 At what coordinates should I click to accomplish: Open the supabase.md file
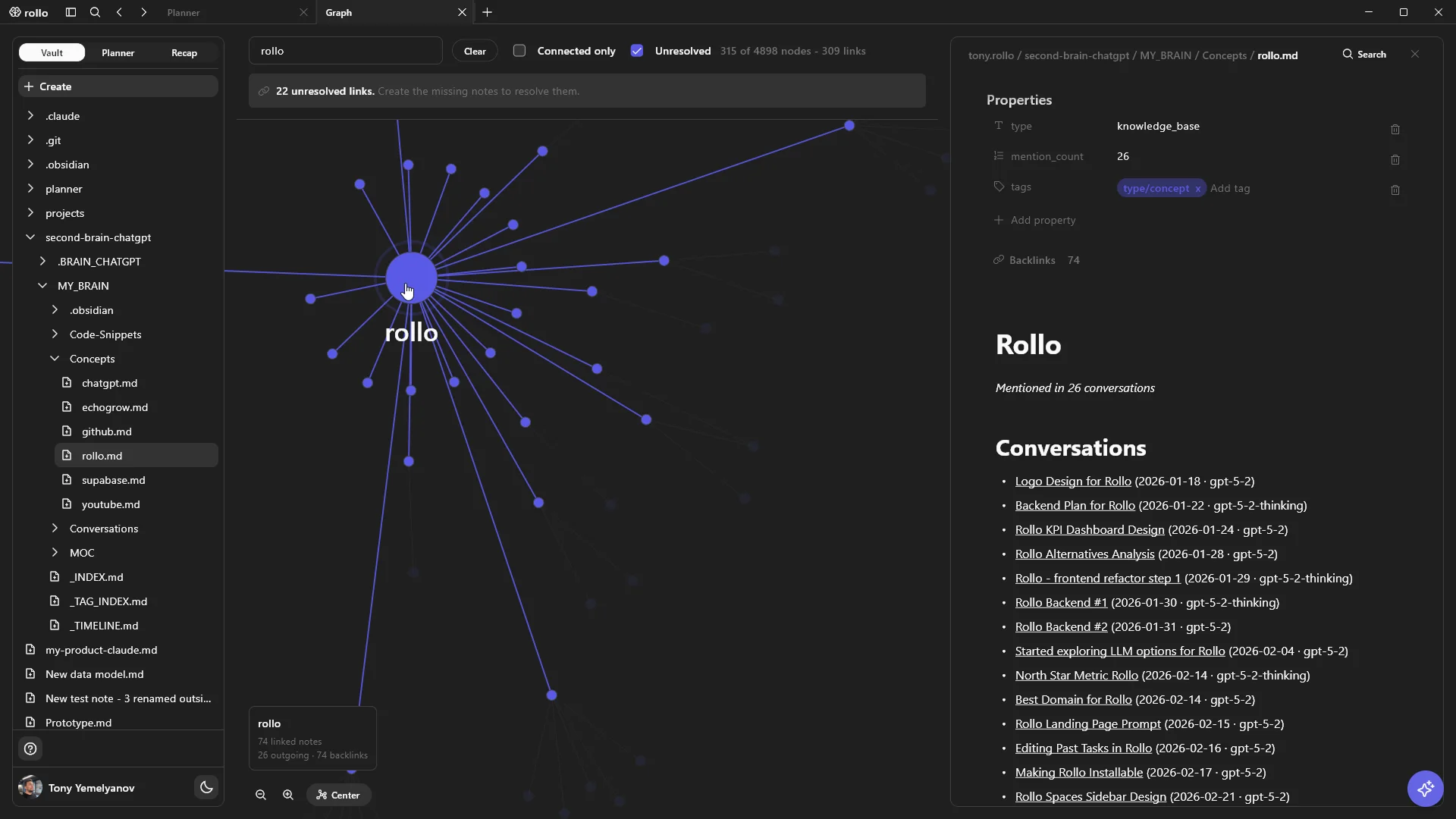point(136,480)
